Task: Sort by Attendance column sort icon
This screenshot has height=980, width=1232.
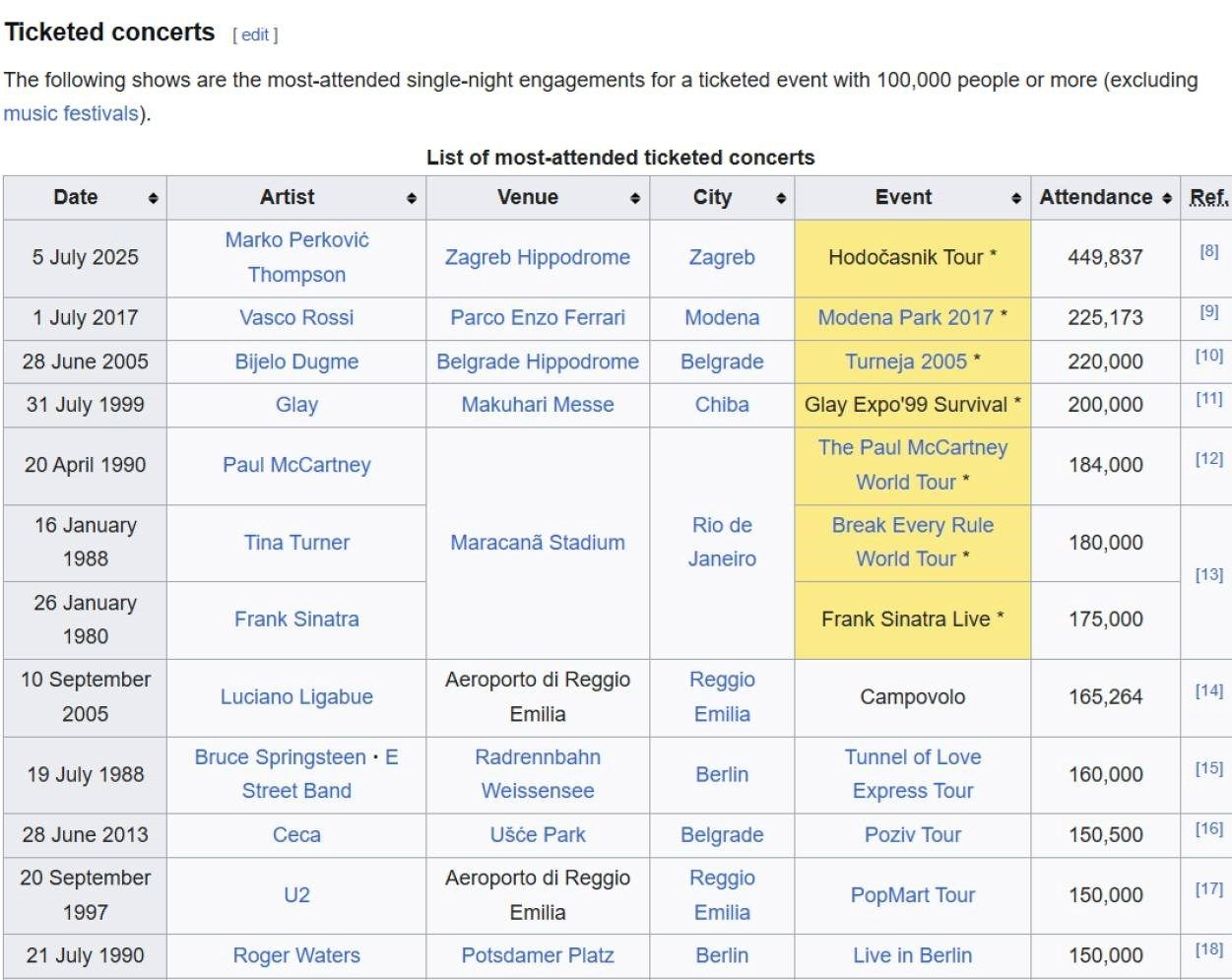Action: pos(1167,199)
